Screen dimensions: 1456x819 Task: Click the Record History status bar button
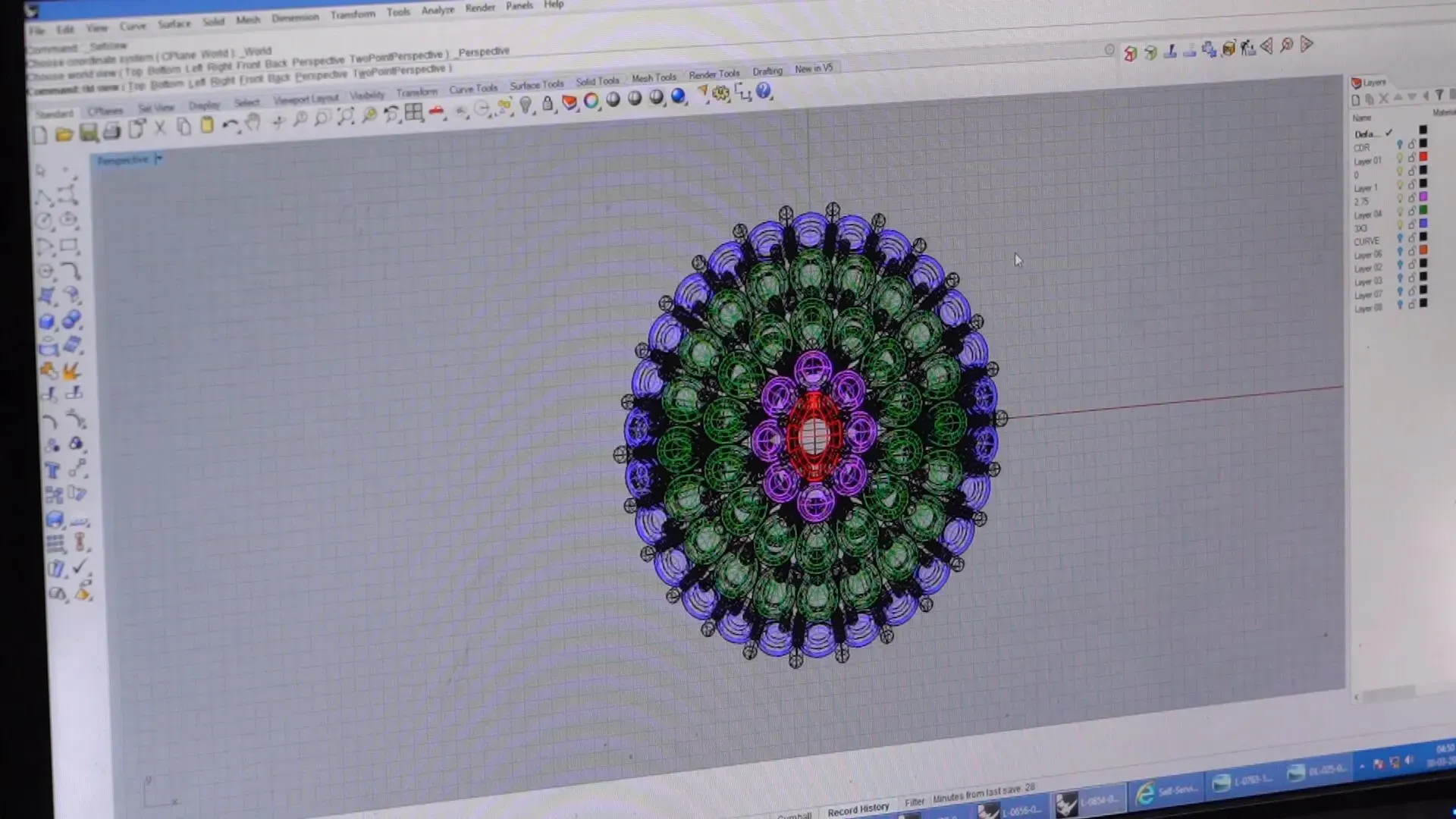click(x=858, y=810)
